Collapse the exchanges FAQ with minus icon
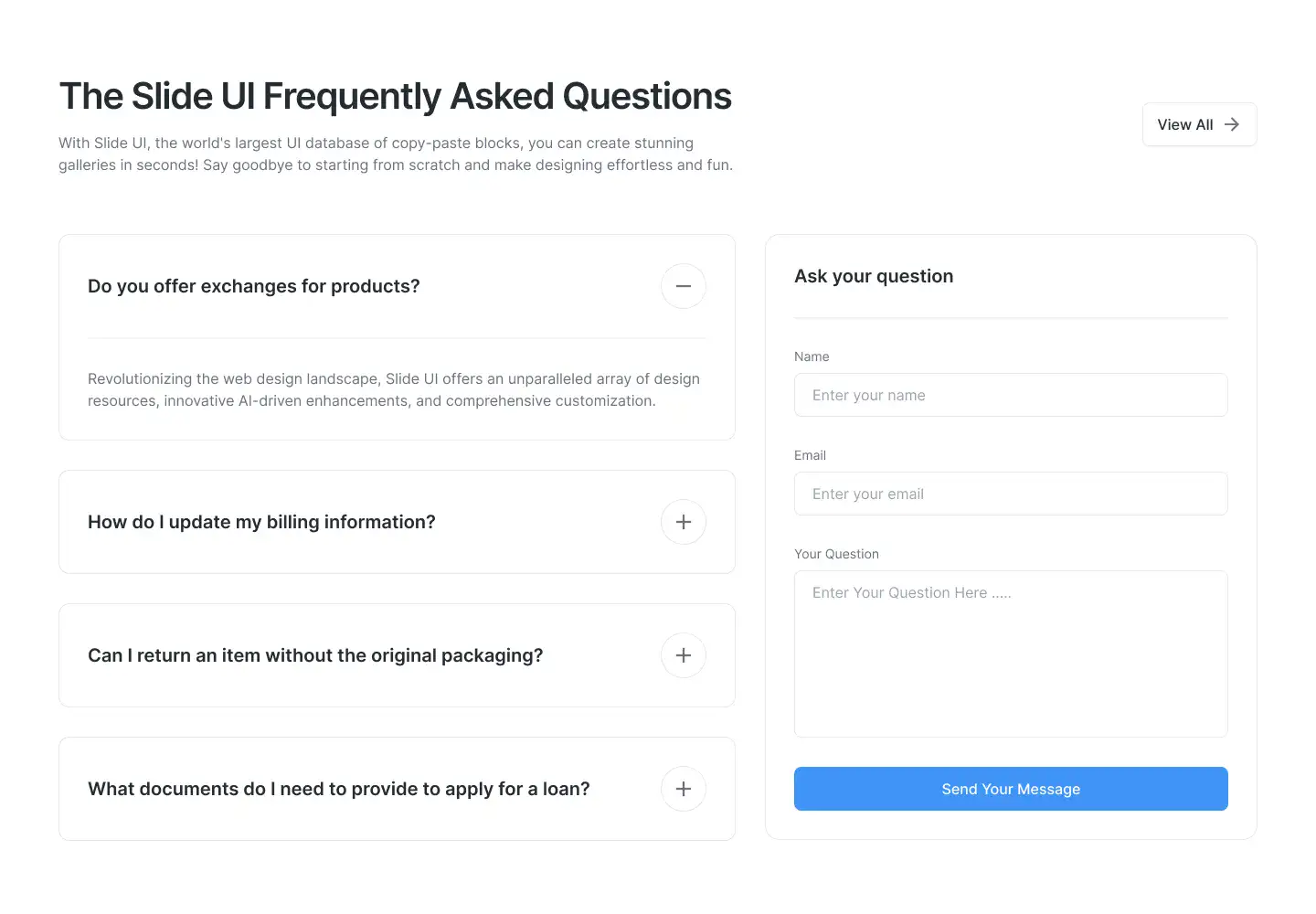The width and height of the screenshot is (1316, 914). [683, 286]
